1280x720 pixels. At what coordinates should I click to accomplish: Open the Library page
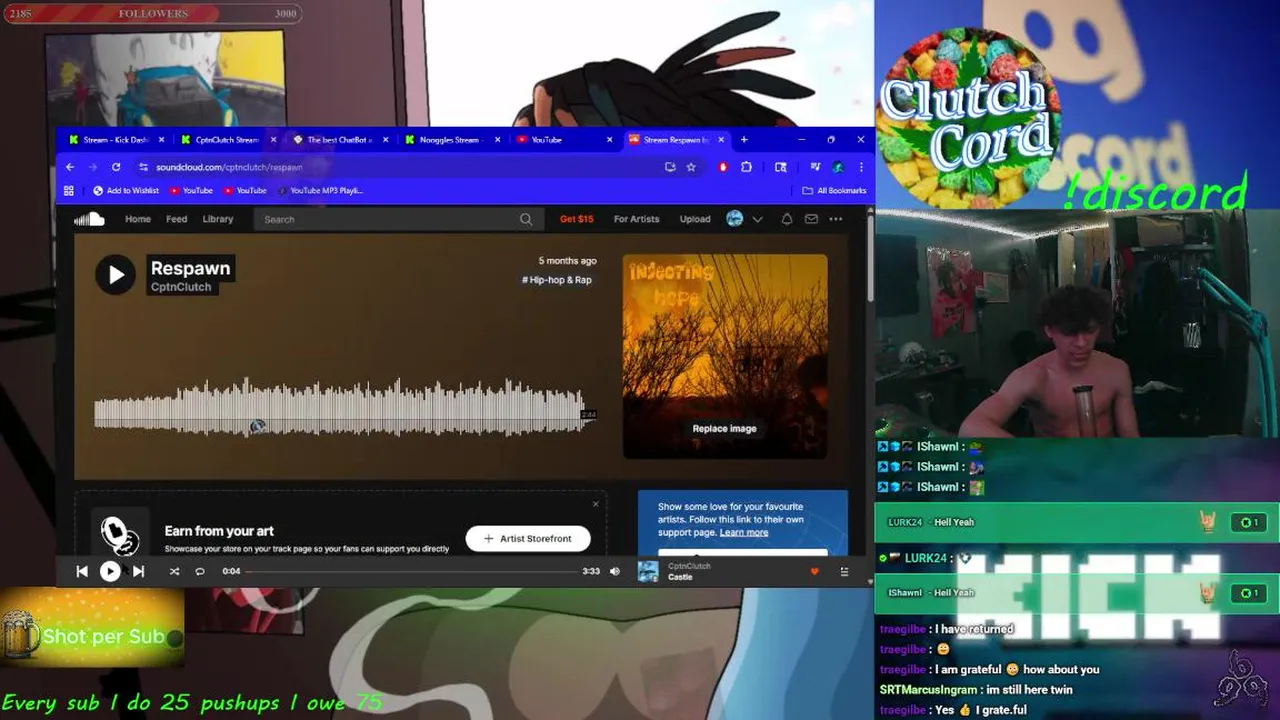217,219
